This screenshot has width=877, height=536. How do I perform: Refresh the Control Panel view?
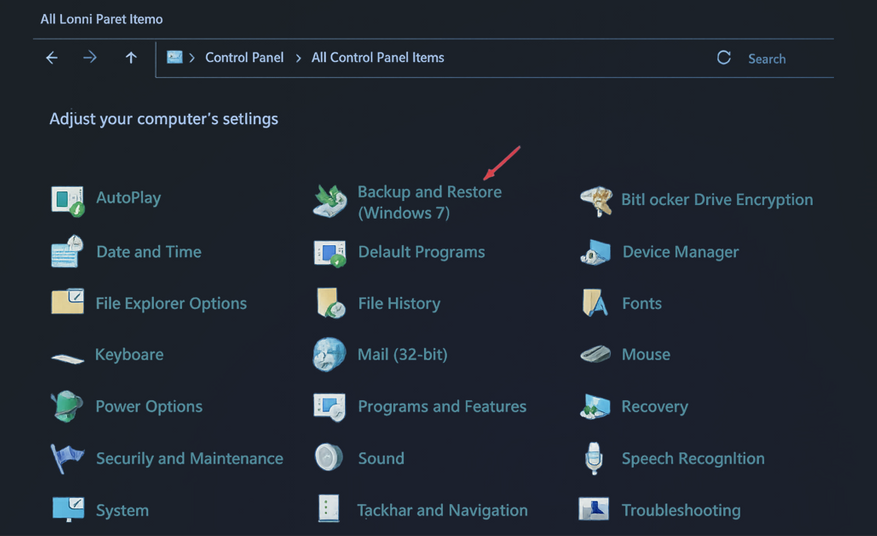(724, 58)
